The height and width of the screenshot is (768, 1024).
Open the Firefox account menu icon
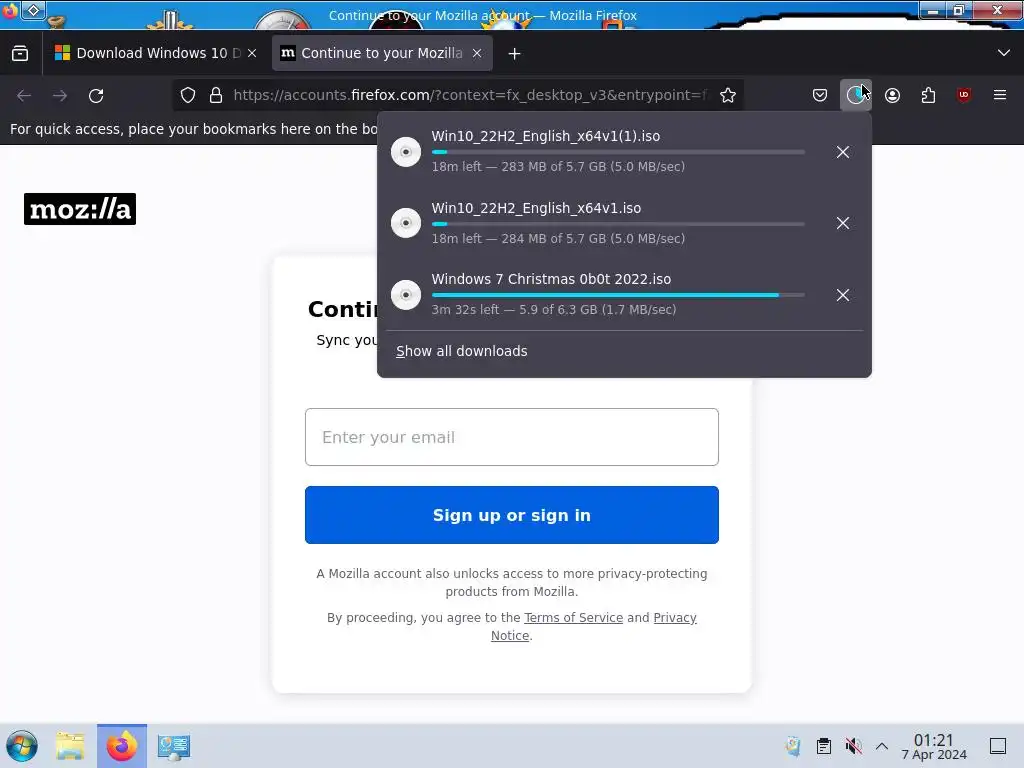click(x=892, y=95)
